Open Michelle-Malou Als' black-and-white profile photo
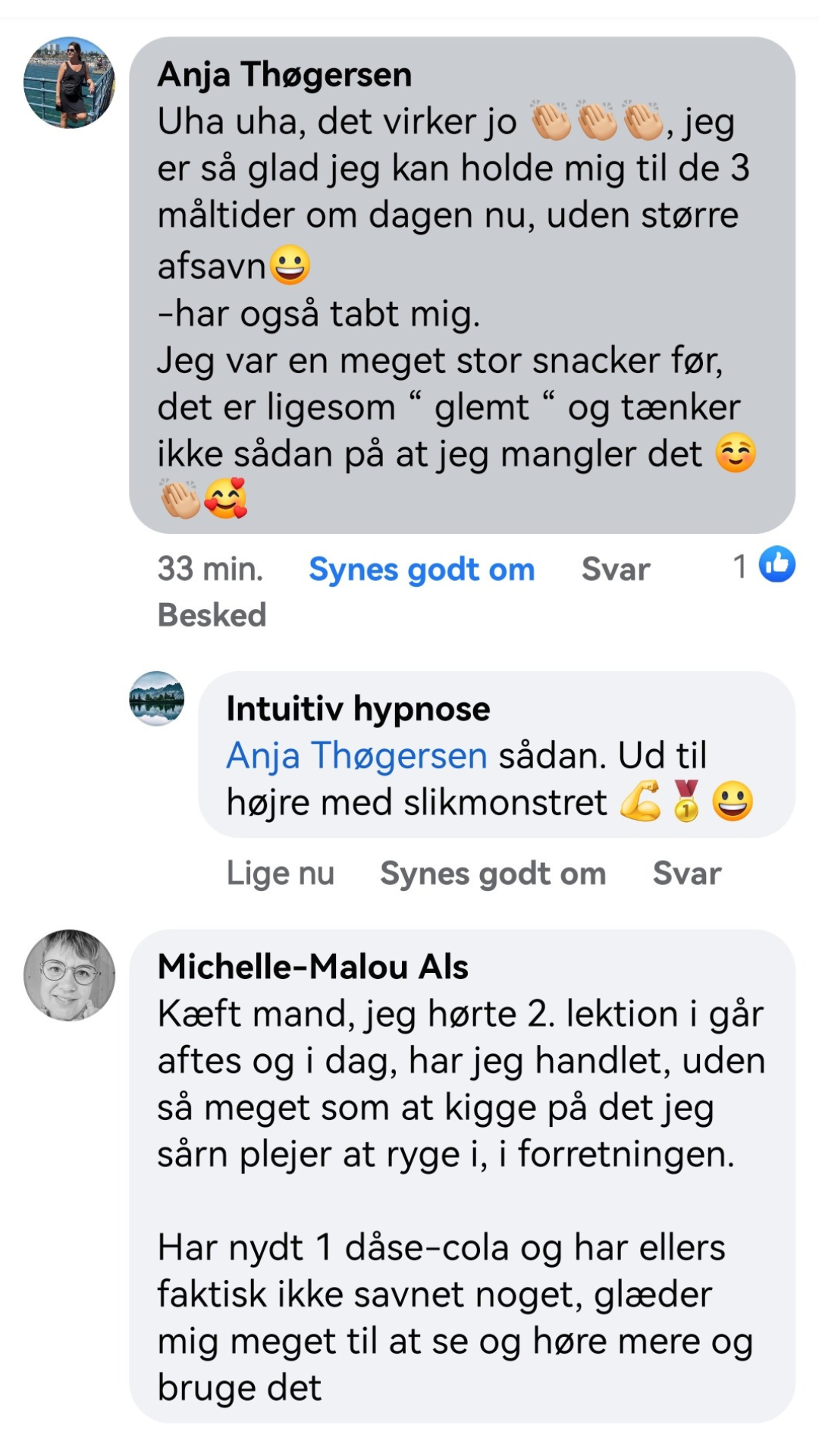 tap(69, 975)
